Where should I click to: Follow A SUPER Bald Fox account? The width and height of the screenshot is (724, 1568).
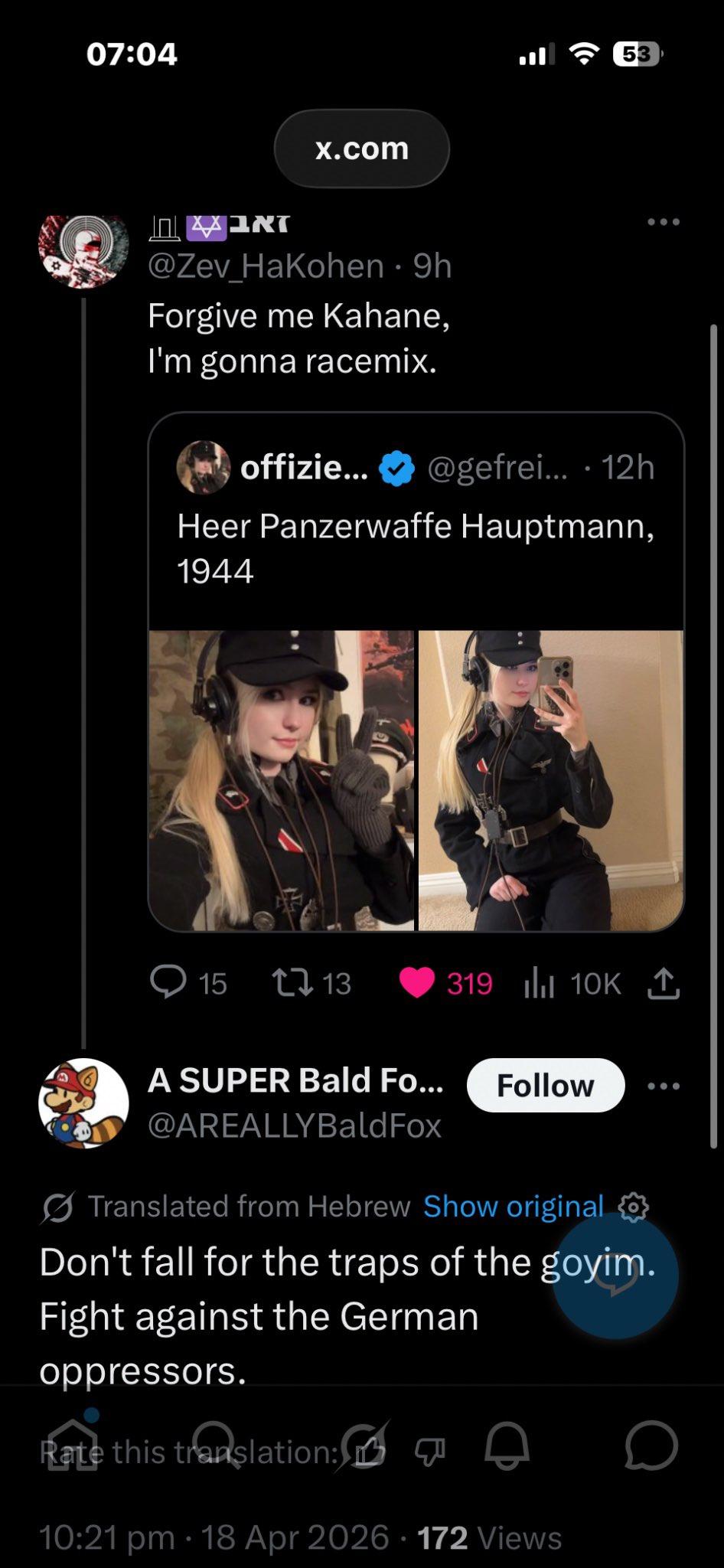(x=545, y=1086)
